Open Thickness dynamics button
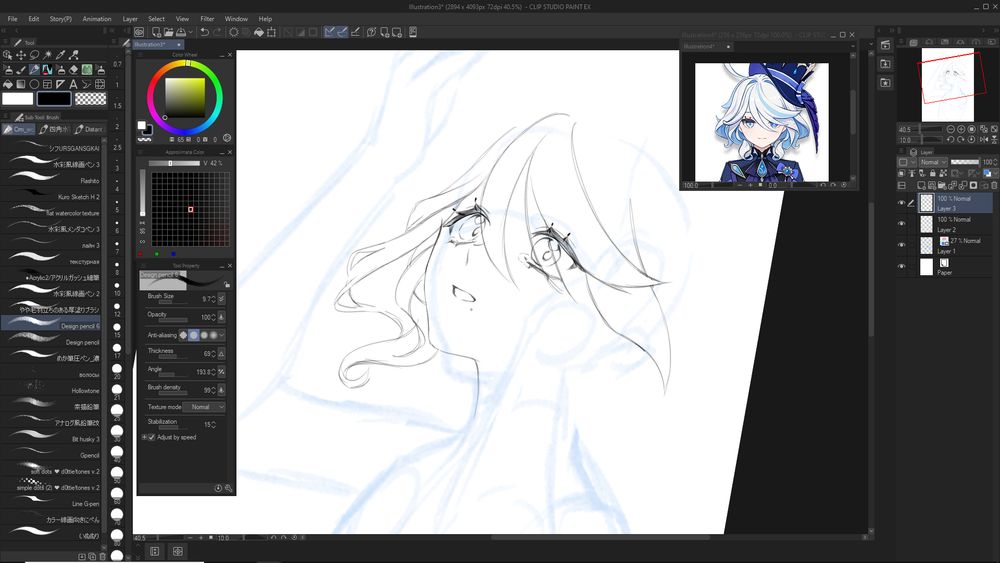The image size is (1000, 563). (221, 353)
